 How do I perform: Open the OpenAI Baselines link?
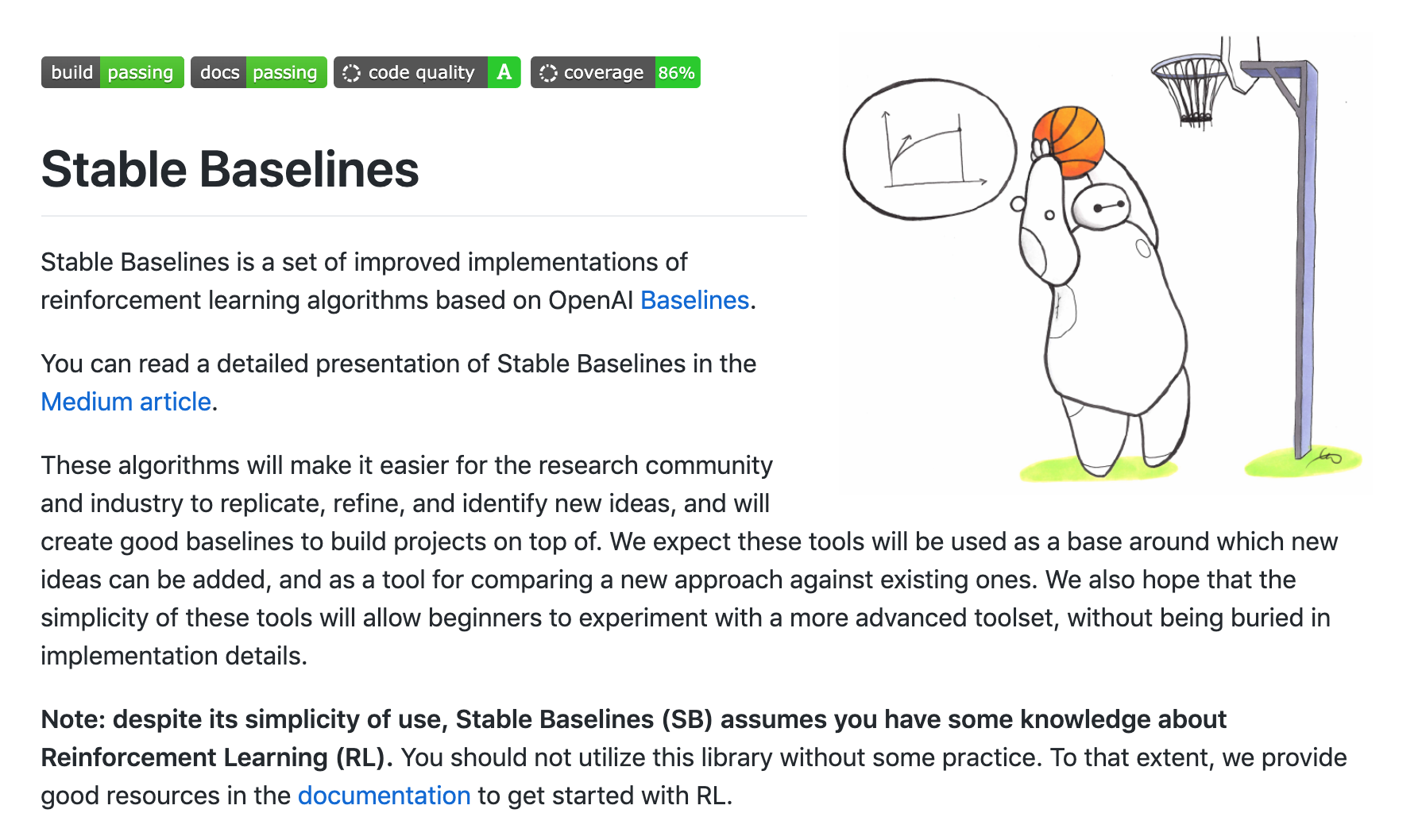click(x=694, y=300)
